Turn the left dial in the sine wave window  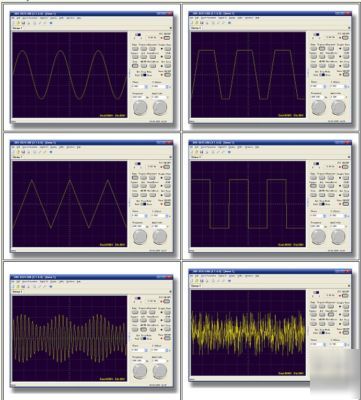(140, 108)
